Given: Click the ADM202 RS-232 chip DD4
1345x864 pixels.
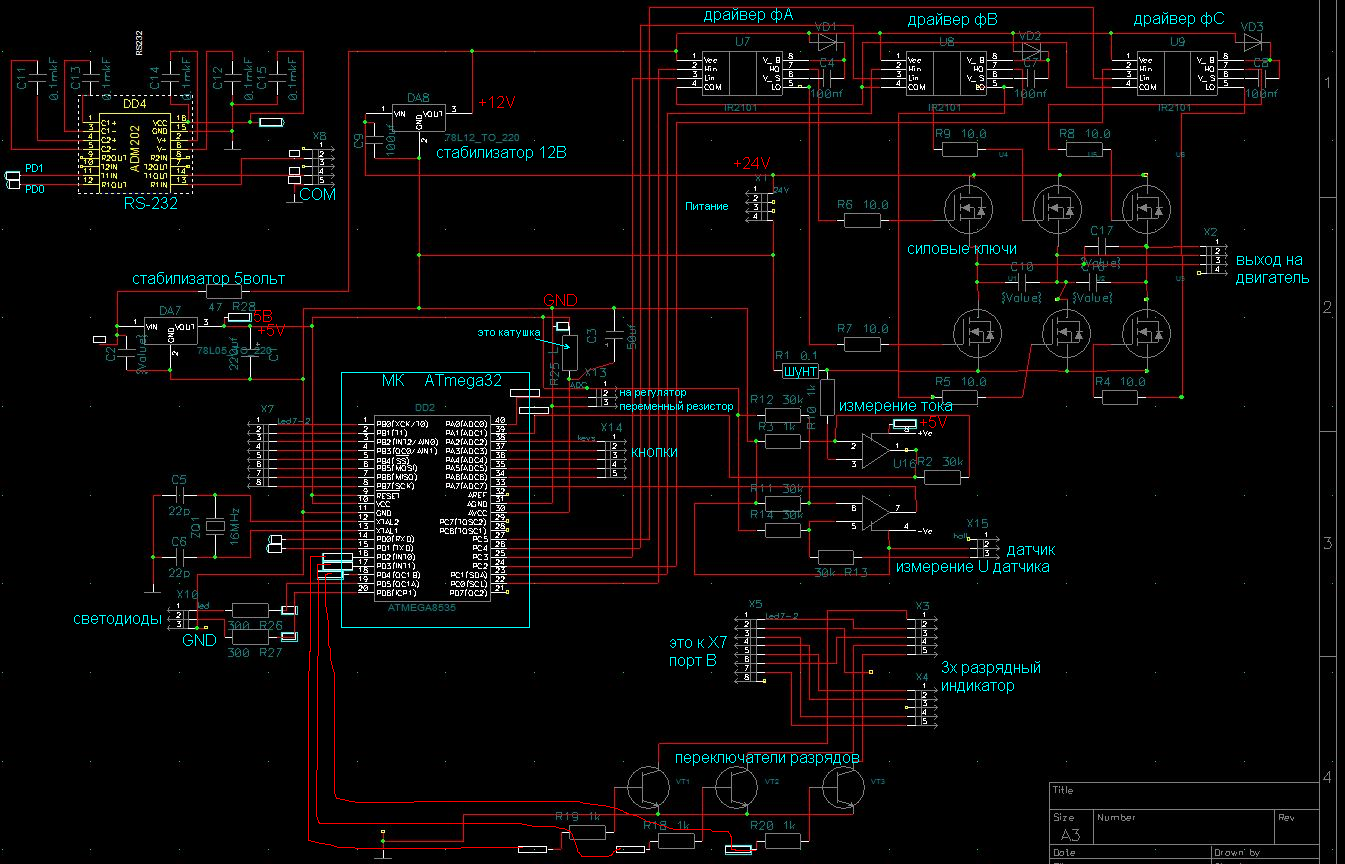Looking at the screenshot, I should (134, 151).
